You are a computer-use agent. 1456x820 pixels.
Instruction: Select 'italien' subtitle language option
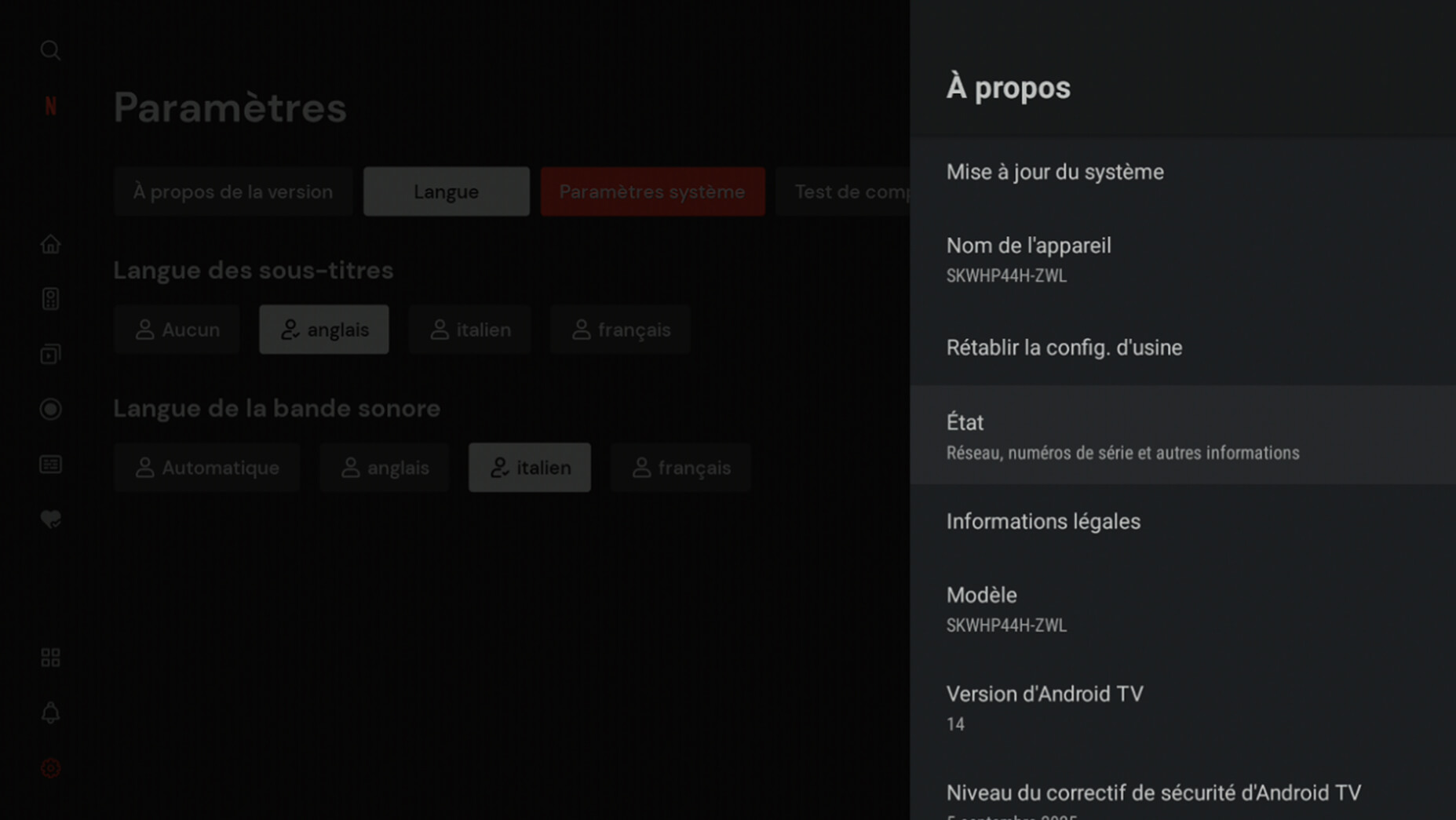pos(470,330)
